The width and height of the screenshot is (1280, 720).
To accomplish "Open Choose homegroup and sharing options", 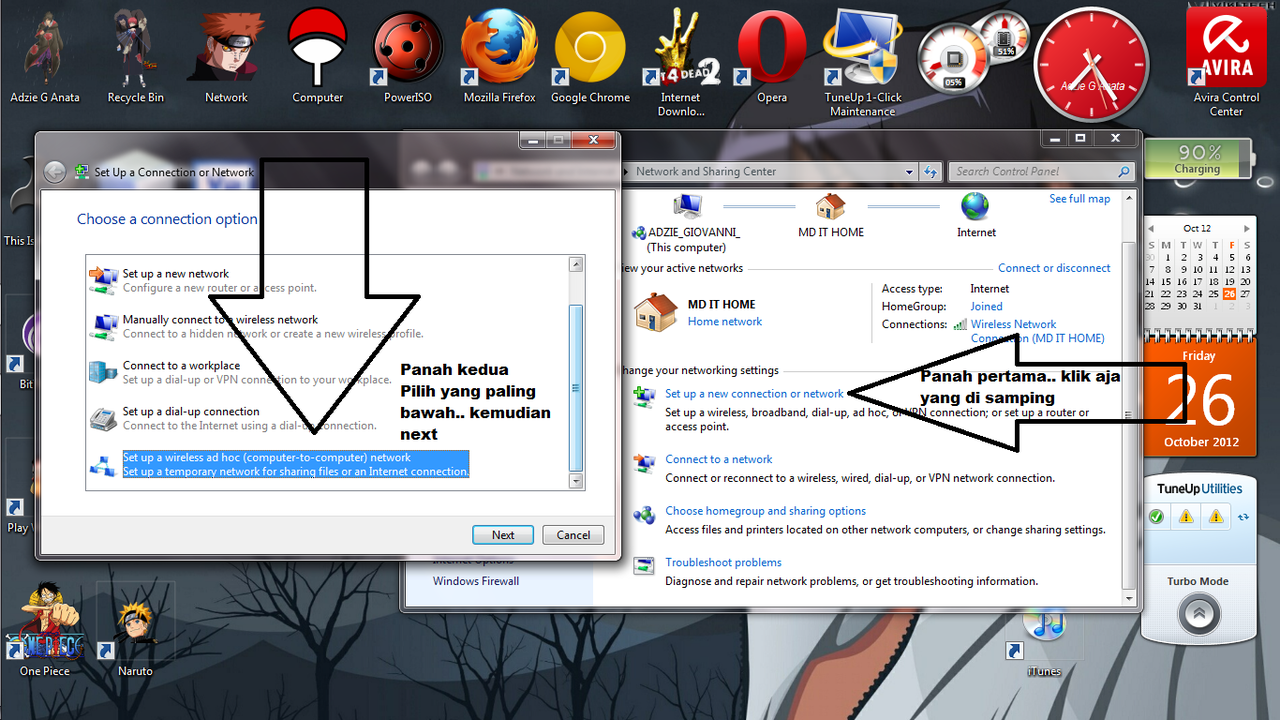I will pos(766,511).
